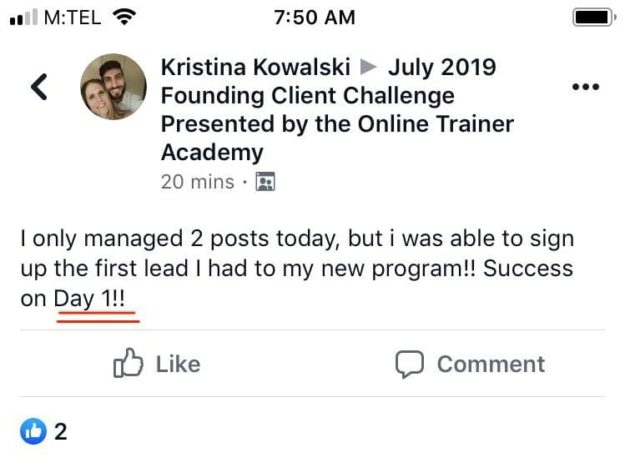625x468 pixels.
Task: Click the arrow between name and group
Action: coord(369,68)
